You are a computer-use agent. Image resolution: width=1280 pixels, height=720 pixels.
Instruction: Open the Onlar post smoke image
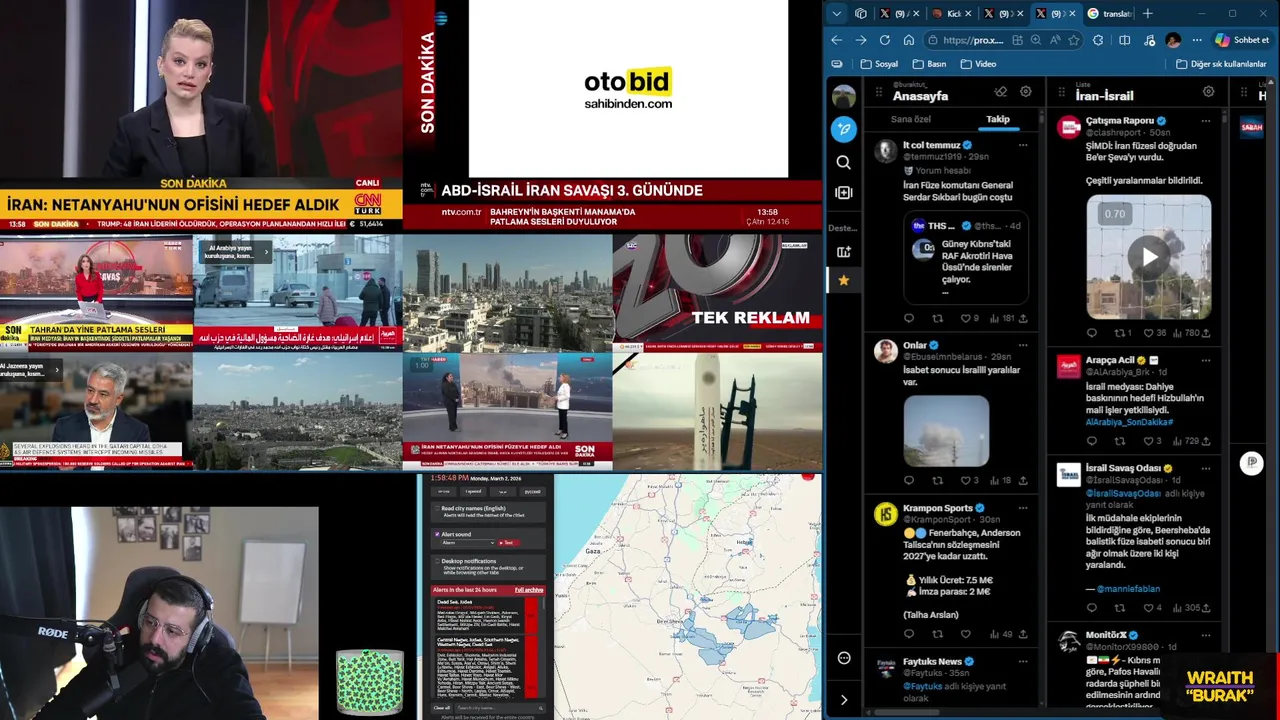(946, 431)
